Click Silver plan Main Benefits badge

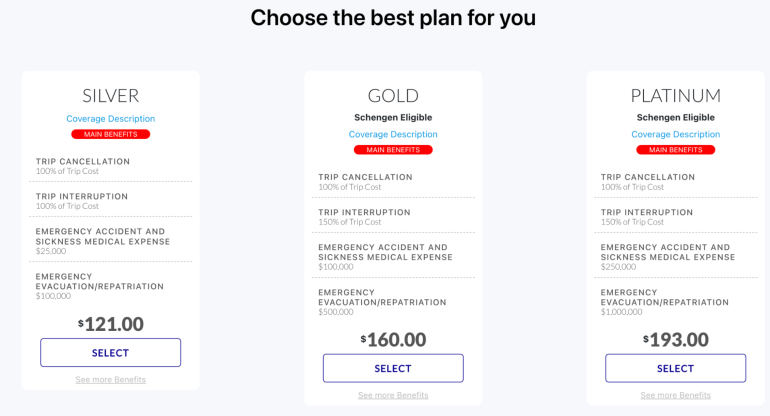click(x=110, y=134)
